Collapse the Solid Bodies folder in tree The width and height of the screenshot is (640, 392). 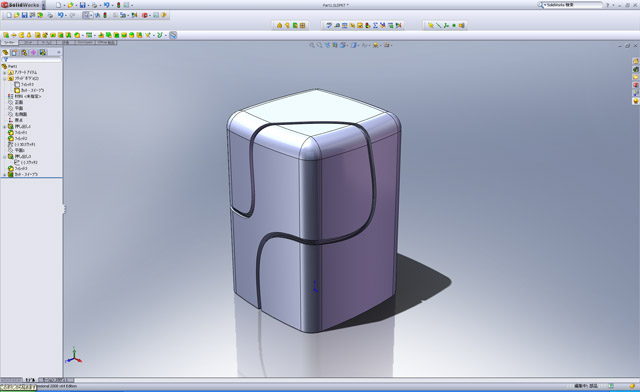pos(5,78)
